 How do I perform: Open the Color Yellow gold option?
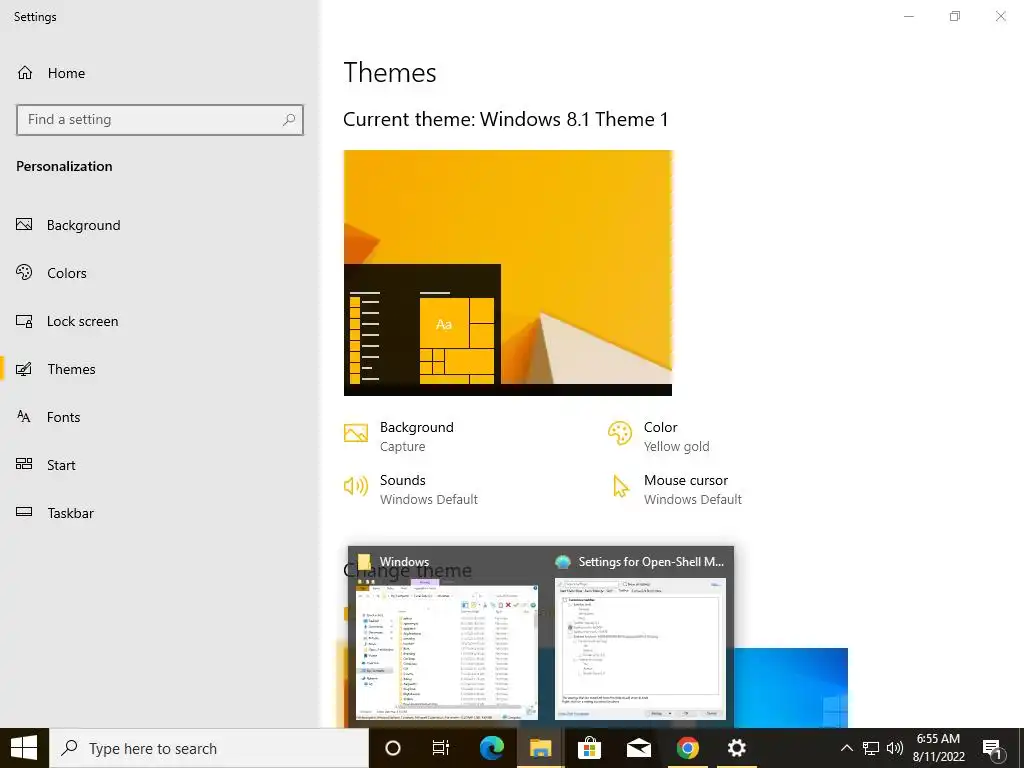tap(658, 436)
